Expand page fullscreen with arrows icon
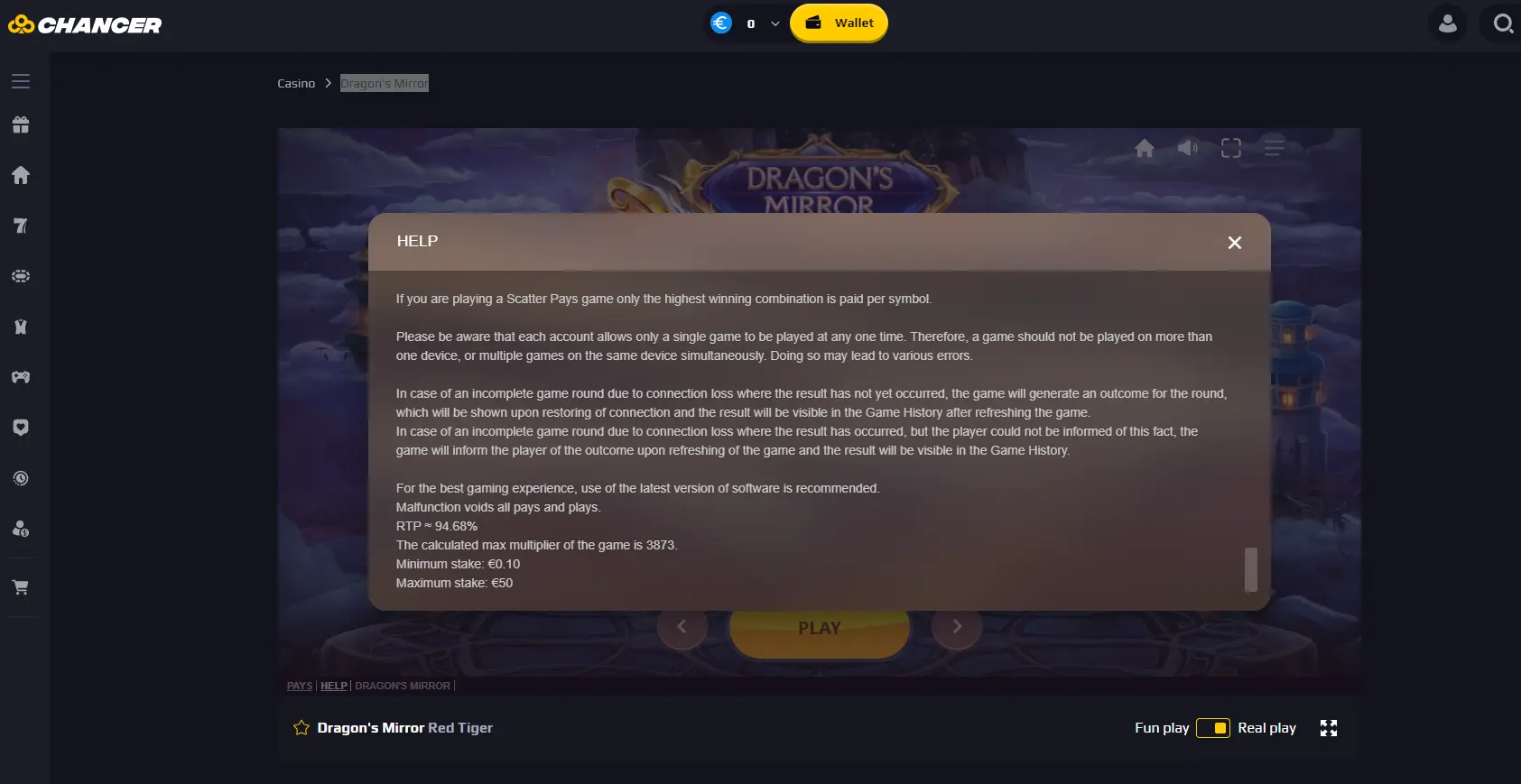The image size is (1521, 784). tap(1329, 728)
